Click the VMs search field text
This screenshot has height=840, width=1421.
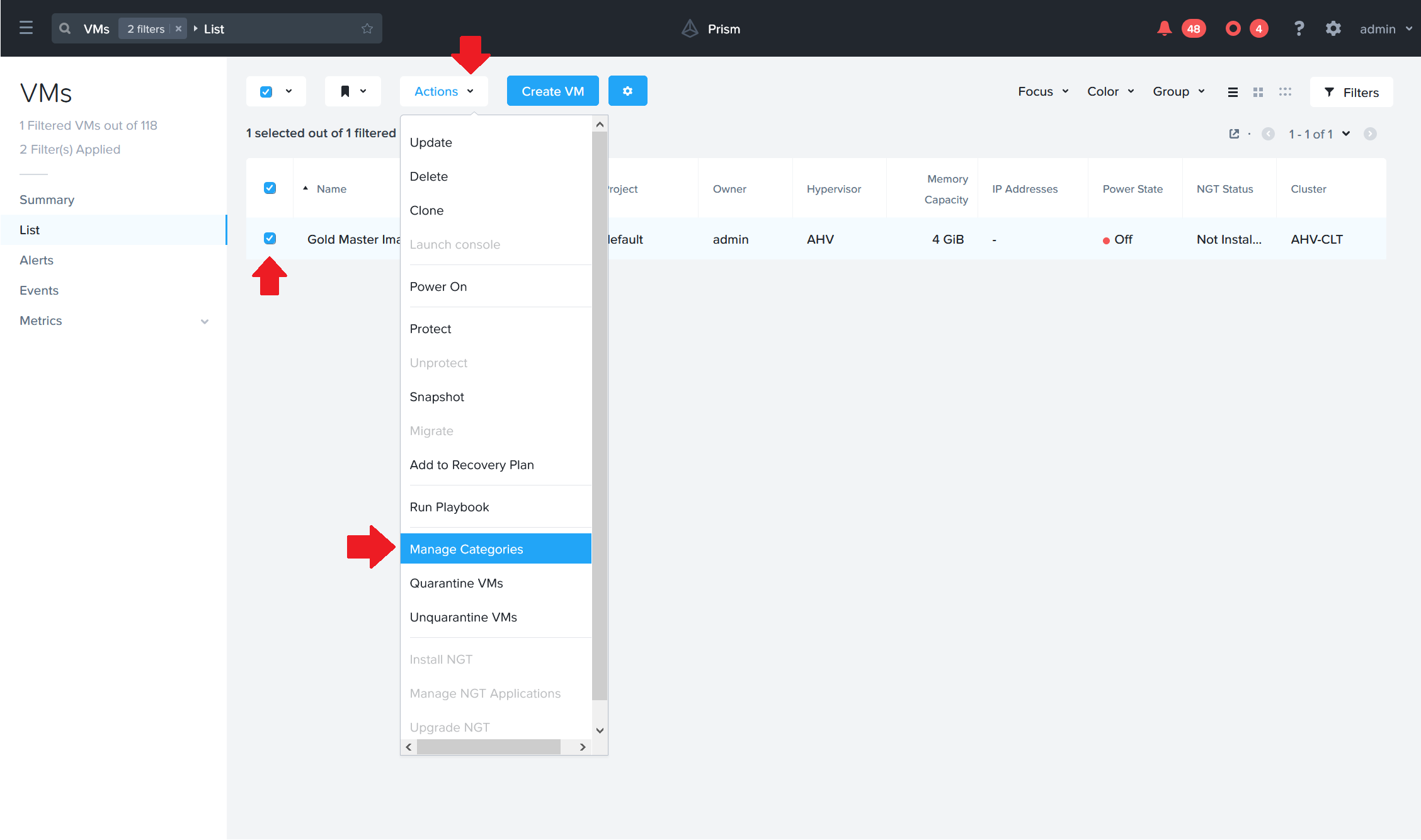pos(96,29)
